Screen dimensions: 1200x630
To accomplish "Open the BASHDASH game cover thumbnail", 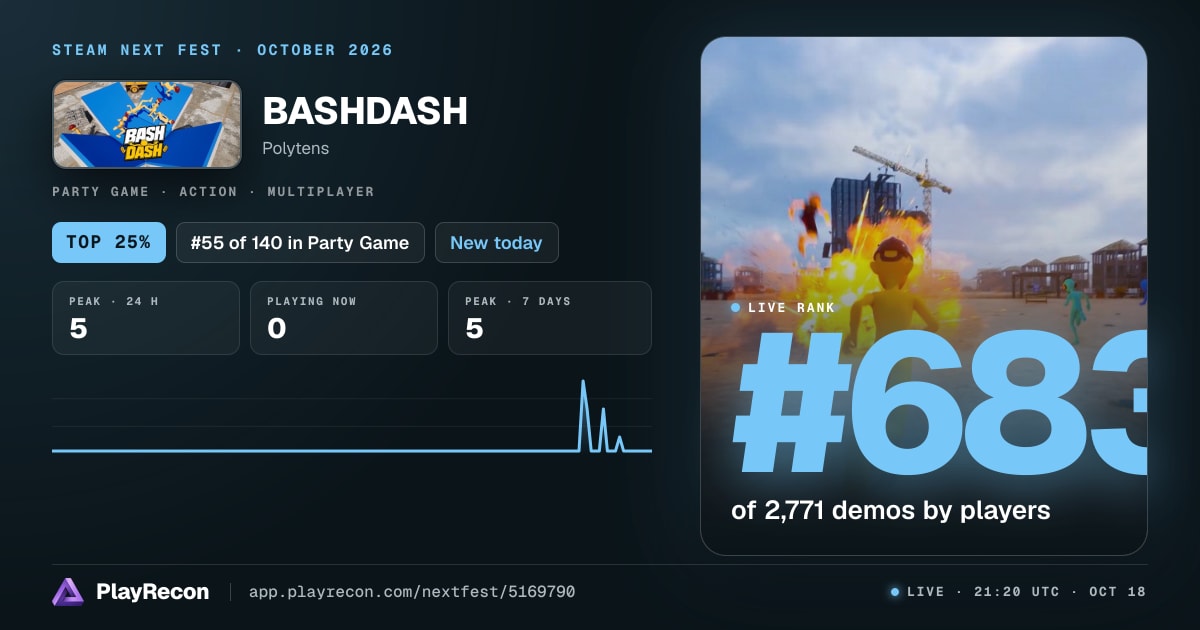I will (147, 124).
